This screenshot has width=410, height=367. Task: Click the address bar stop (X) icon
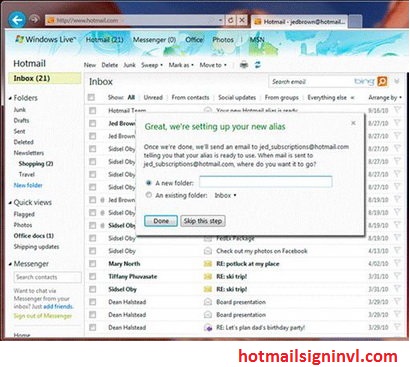(242, 20)
